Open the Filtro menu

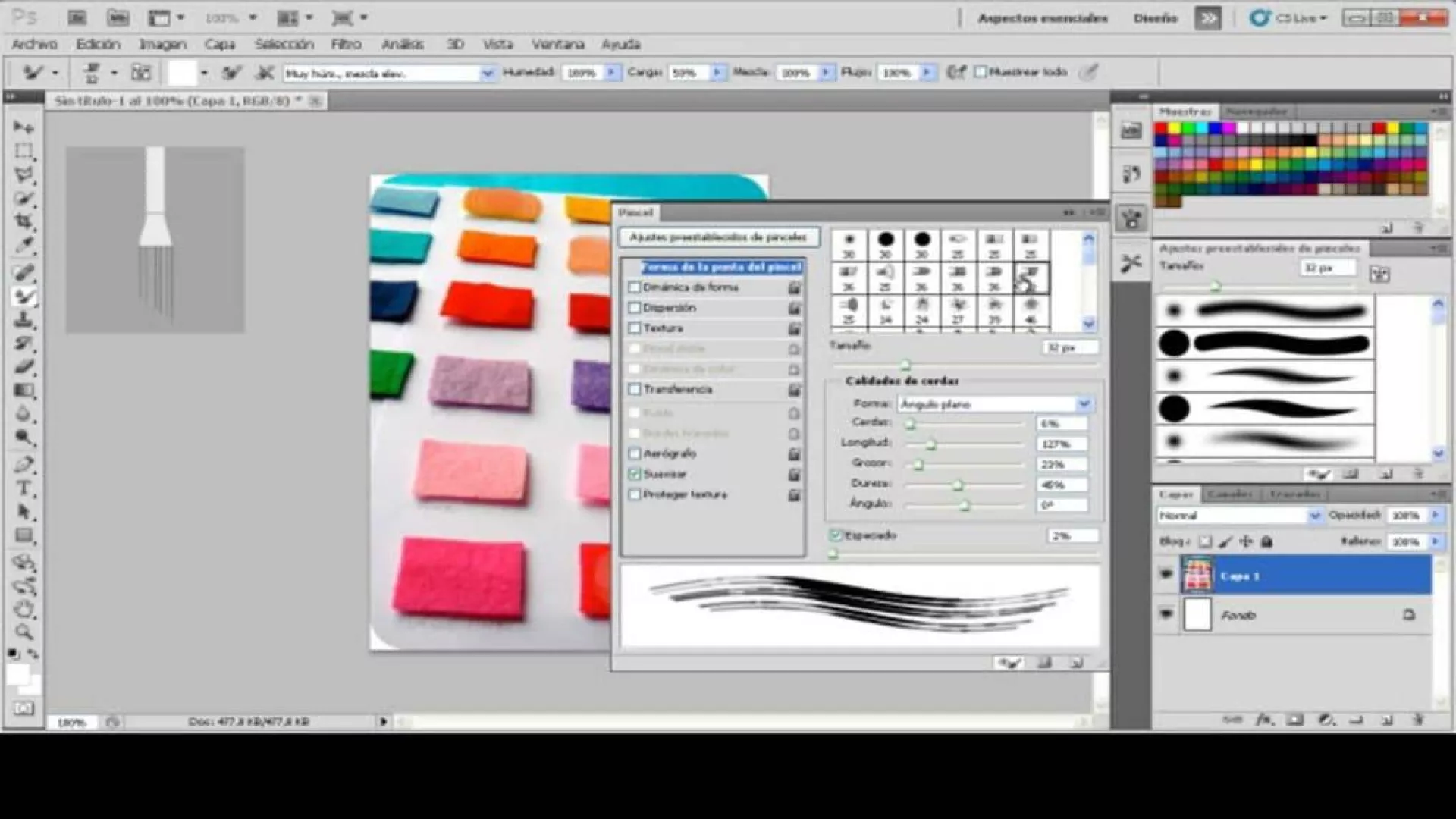346,44
